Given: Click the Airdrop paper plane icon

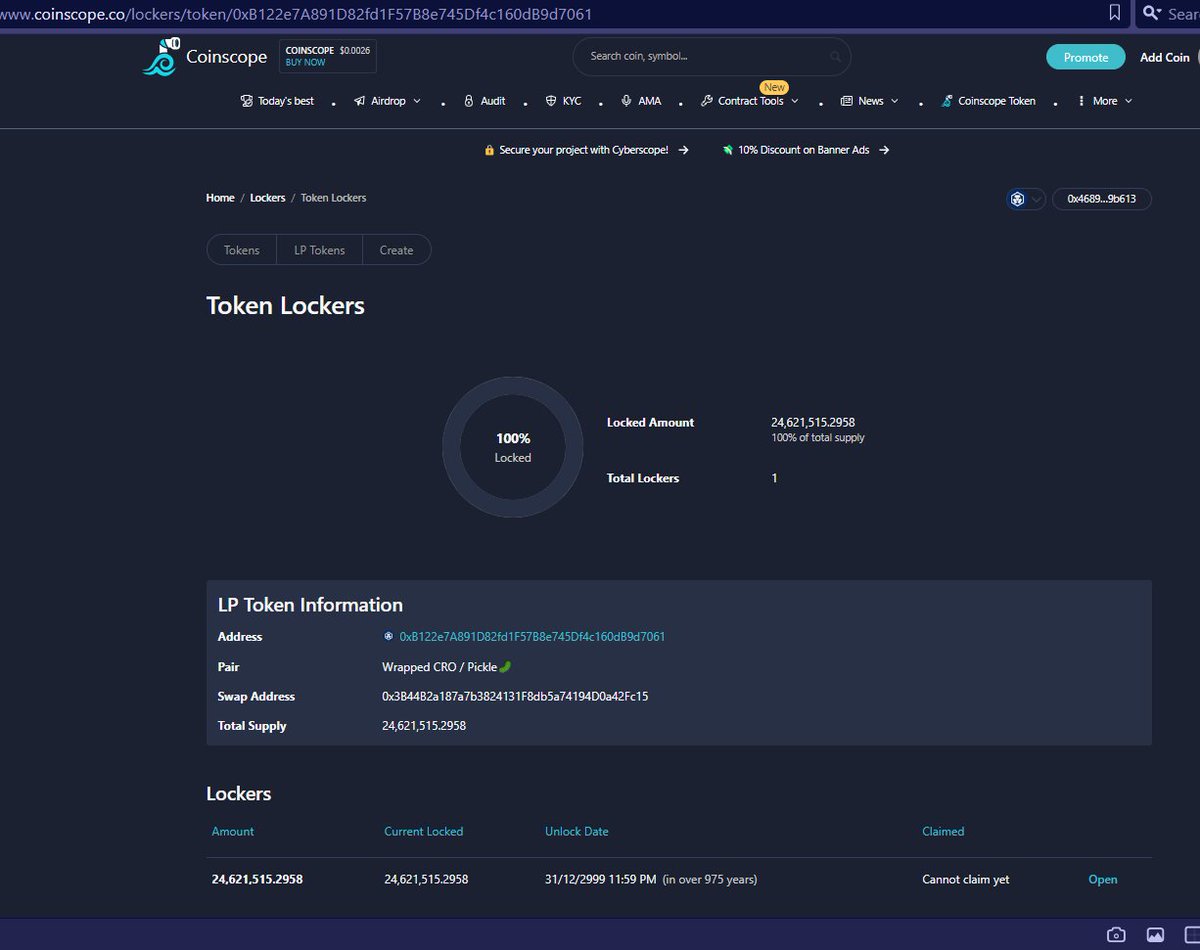Looking at the screenshot, I should pos(360,101).
